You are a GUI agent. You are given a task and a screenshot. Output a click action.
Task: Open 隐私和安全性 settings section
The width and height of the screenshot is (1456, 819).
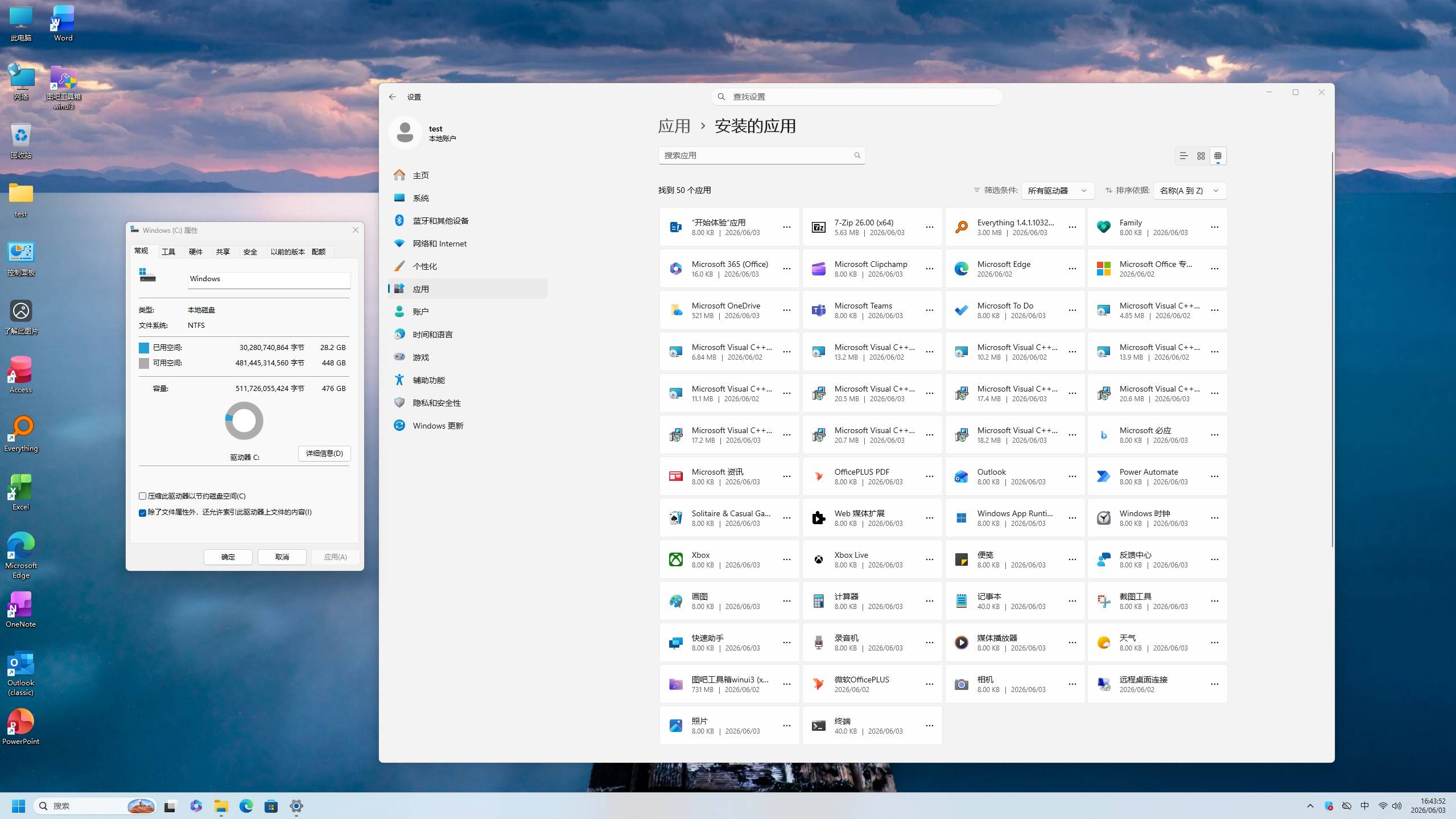468,403
